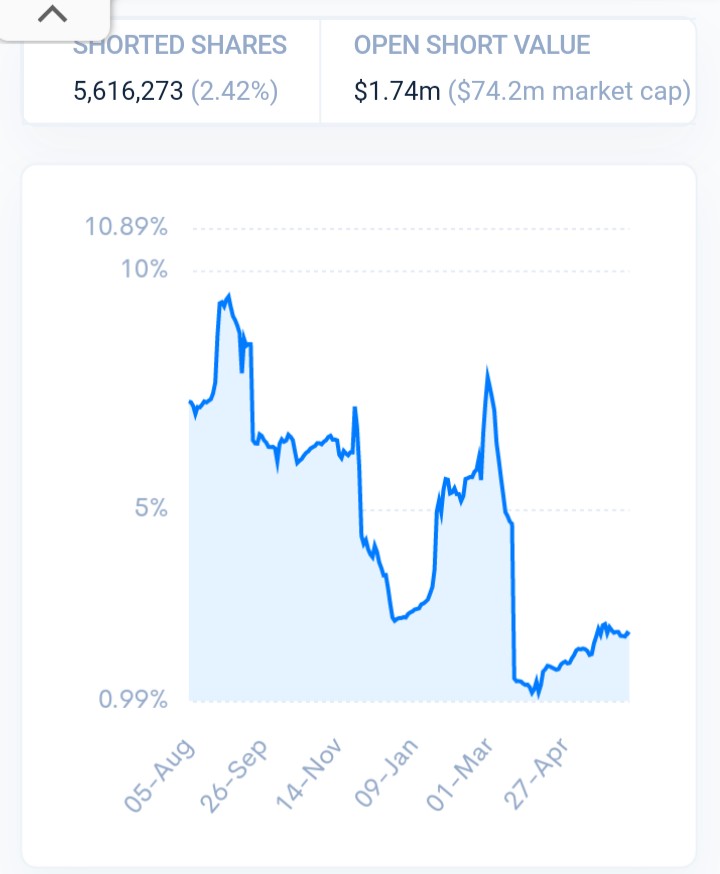Click the SHORTED SHARES heading

click(180, 46)
